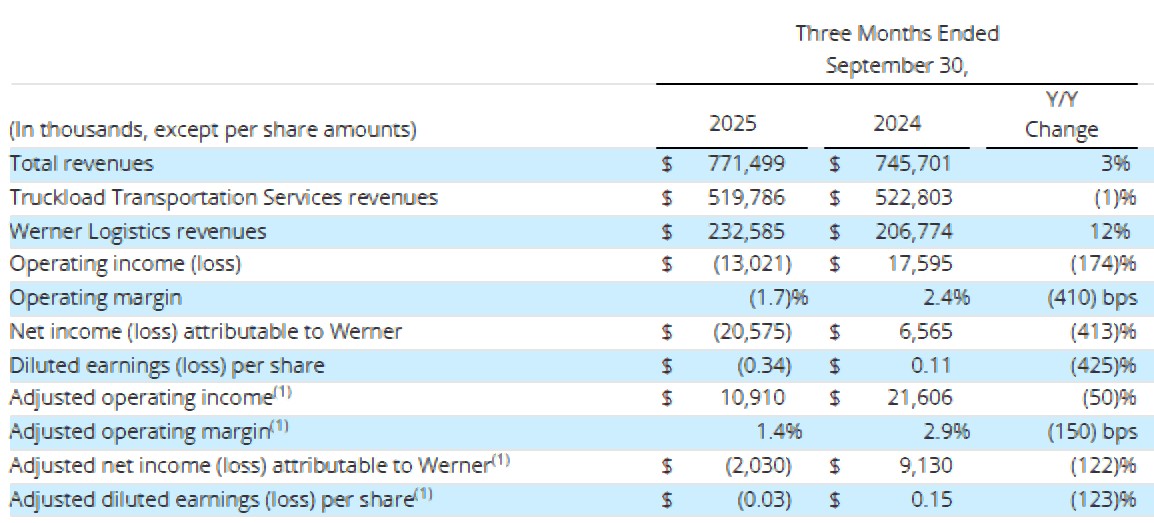
Task: Click the (410) bps change cell
Action: [x=1091, y=298]
